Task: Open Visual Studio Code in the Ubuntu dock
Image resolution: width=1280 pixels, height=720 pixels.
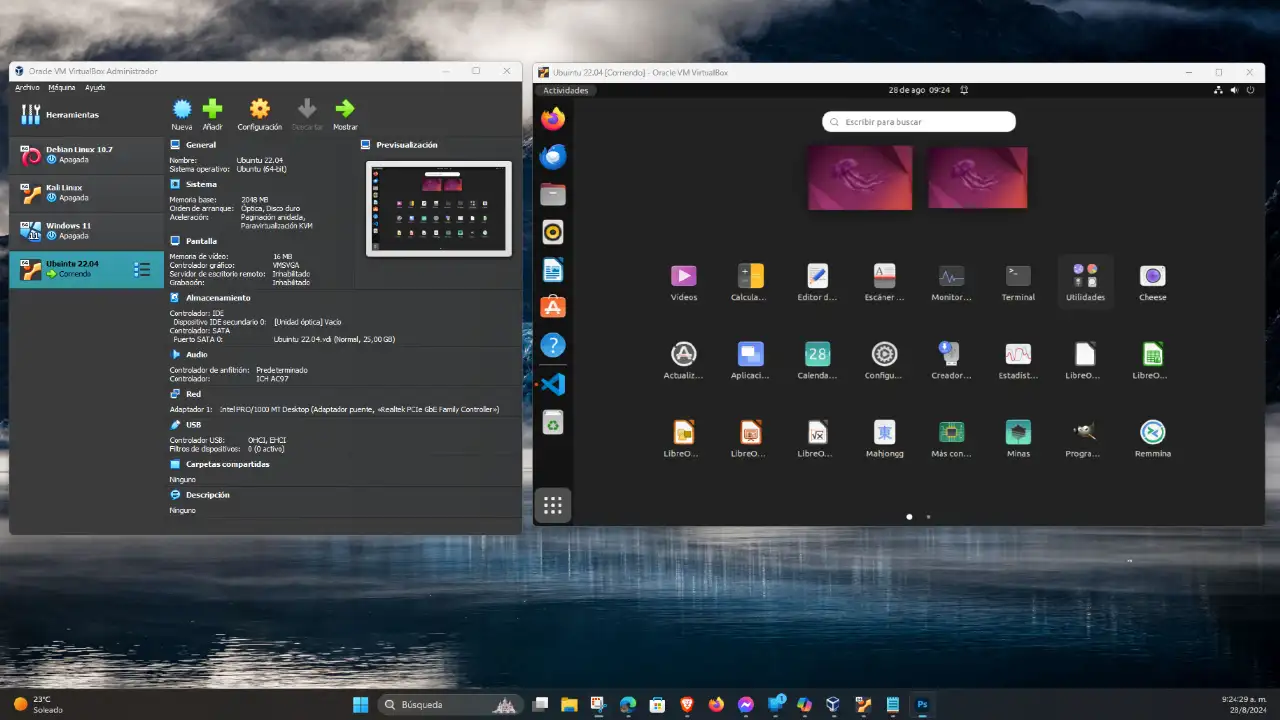Action: pyautogui.click(x=553, y=384)
